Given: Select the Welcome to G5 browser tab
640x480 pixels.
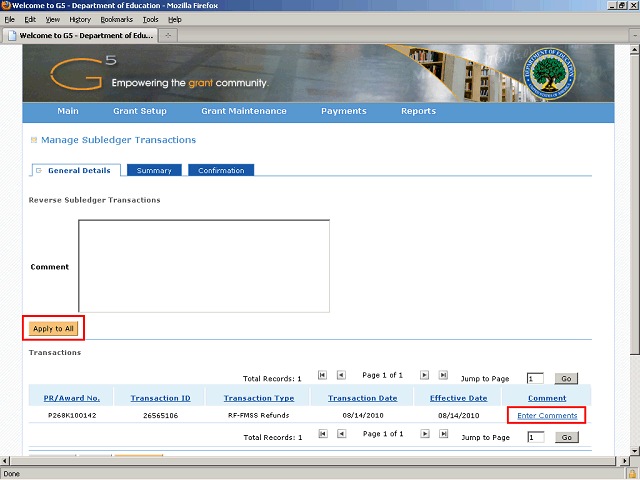Looking at the screenshot, I should (x=80, y=36).
